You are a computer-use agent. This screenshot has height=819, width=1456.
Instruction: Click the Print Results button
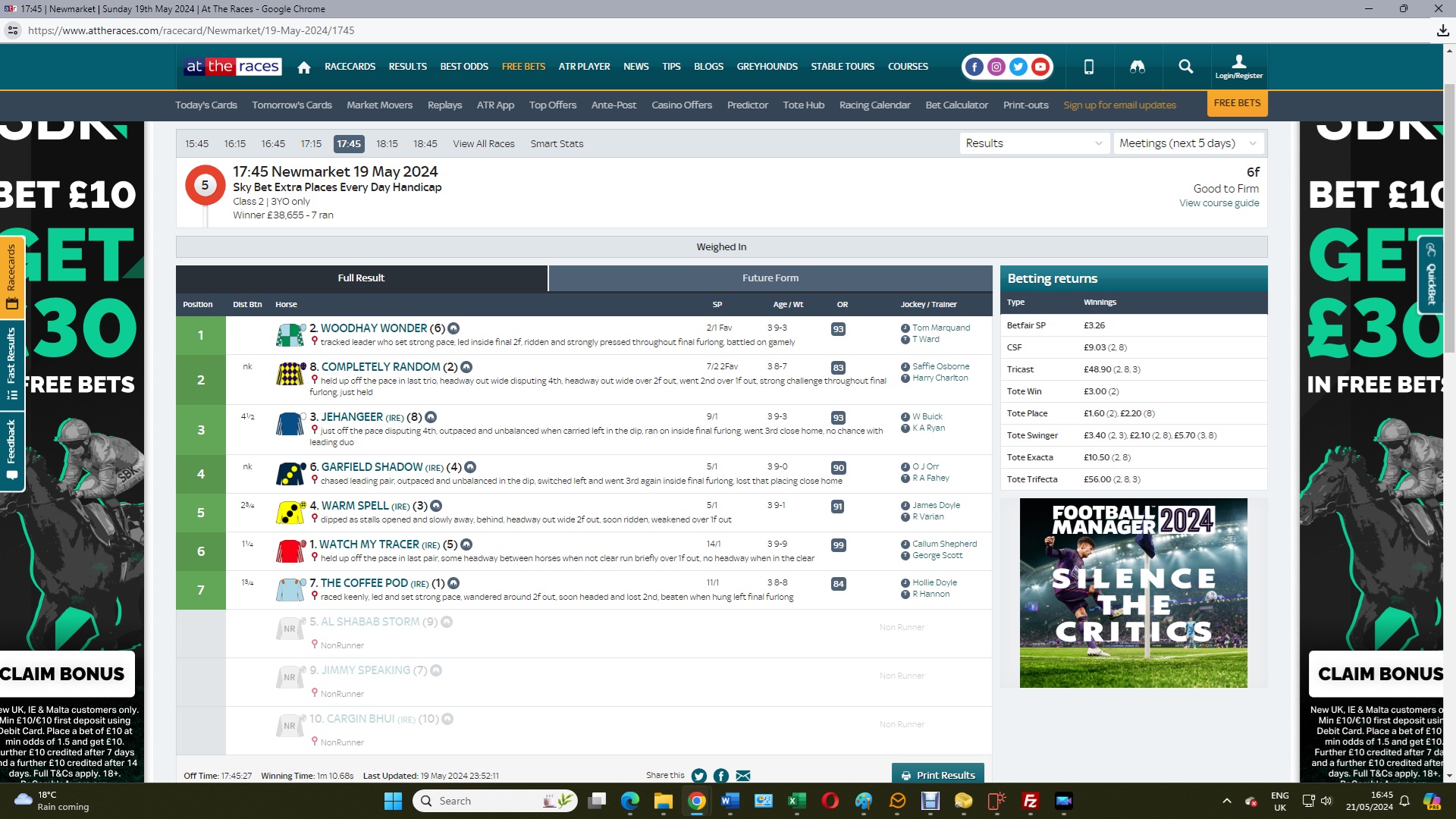pyautogui.click(x=938, y=774)
